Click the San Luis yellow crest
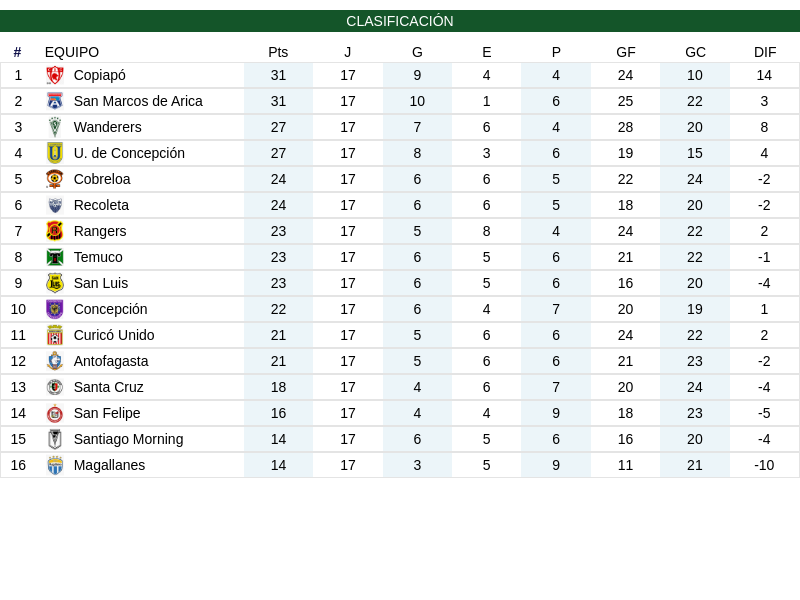The width and height of the screenshot is (800, 600). (x=55, y=284)
